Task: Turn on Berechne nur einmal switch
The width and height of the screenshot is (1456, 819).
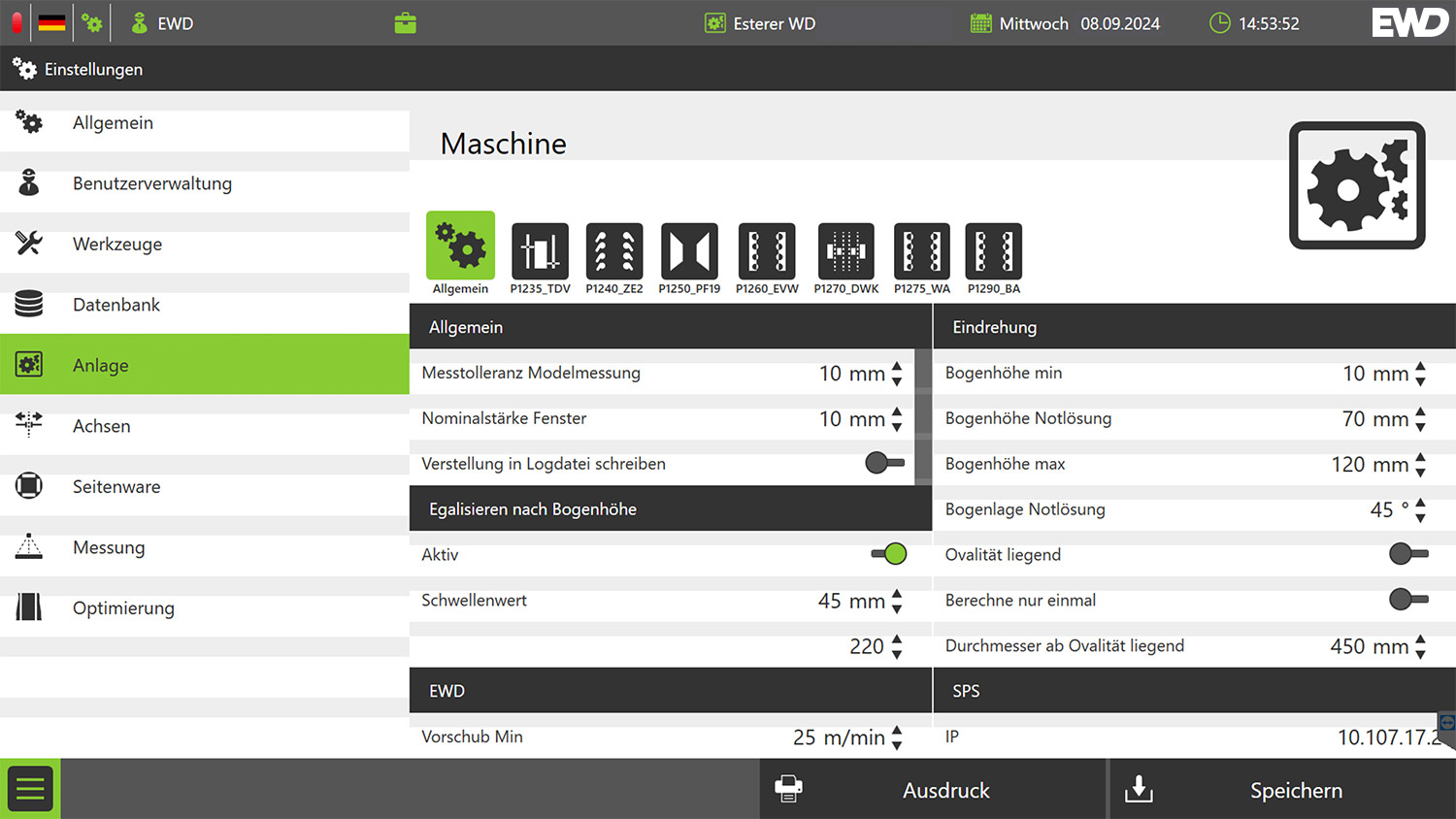Action: (x=1407, y=600)
